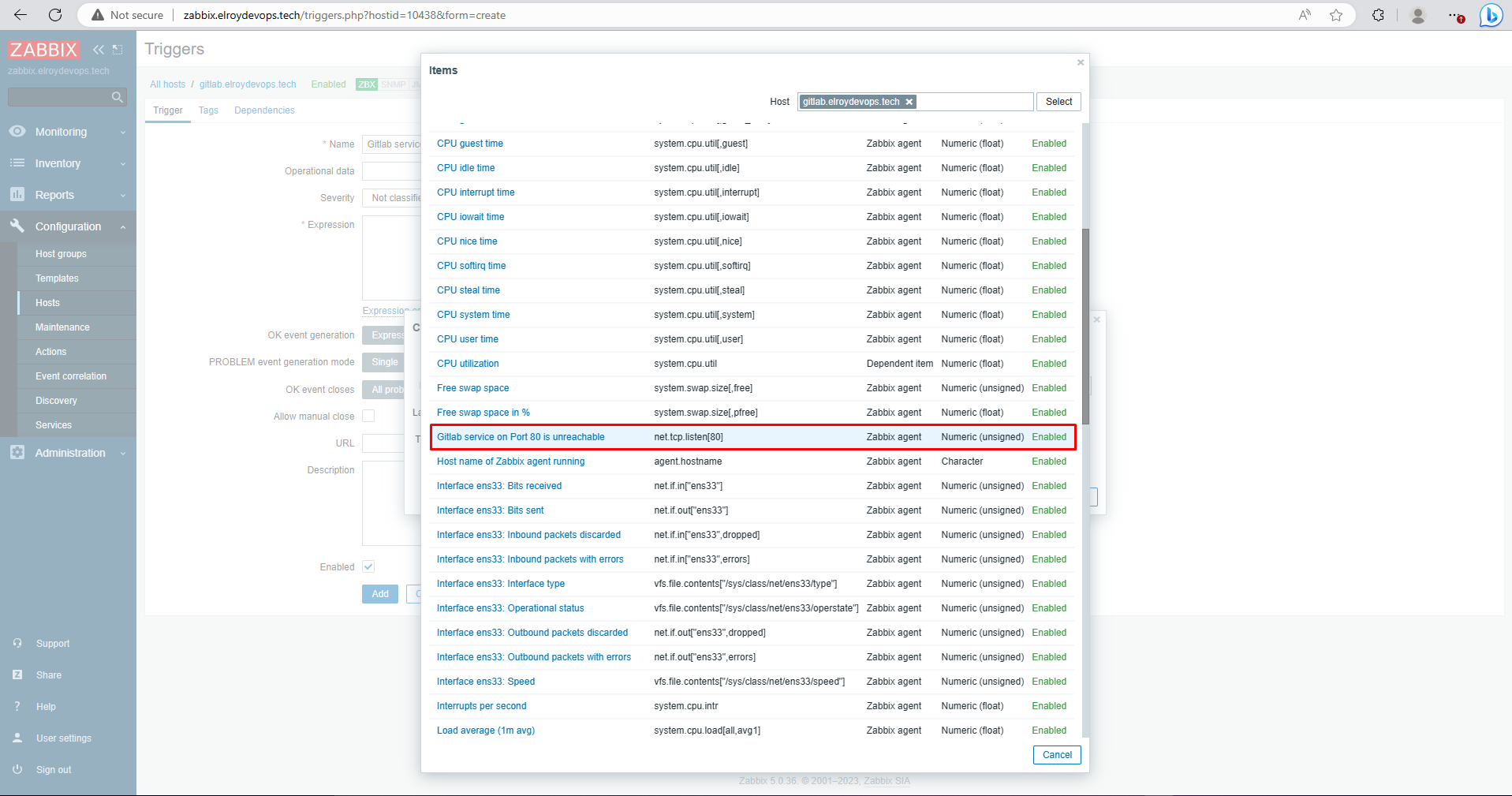Open gitlab.elroydevops.tech breadcrumb link
1512x796 pixels.
pyautogui.click(x=248, y=84)
